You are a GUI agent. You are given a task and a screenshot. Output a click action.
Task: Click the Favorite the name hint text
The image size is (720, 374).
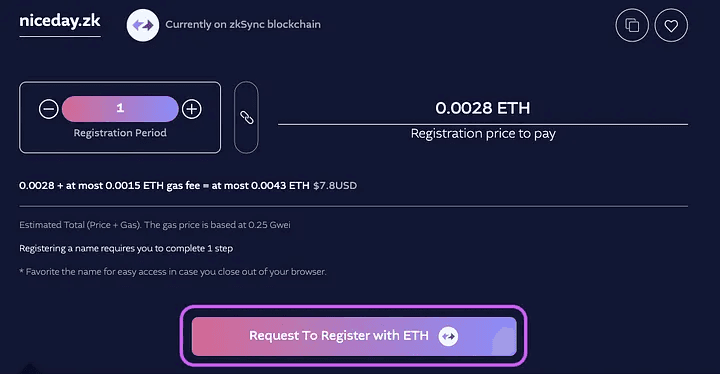coord(173,272)
